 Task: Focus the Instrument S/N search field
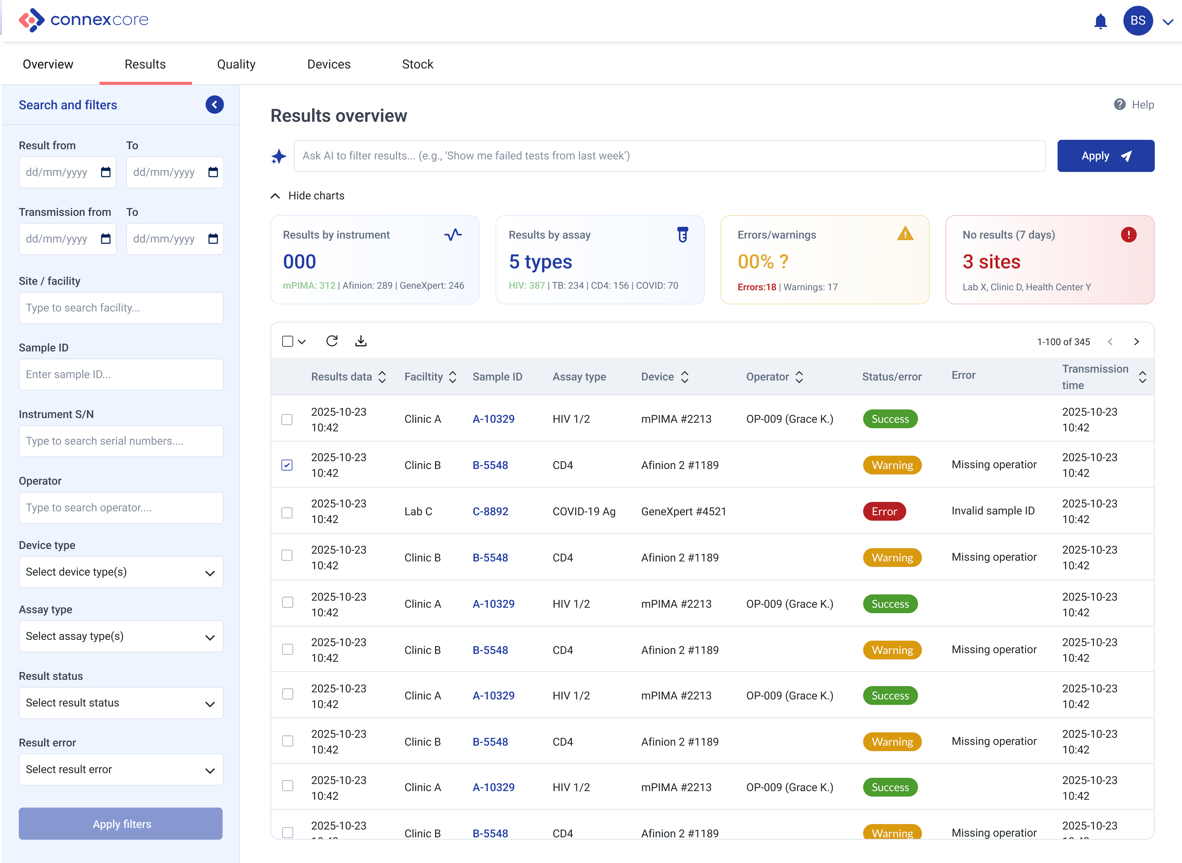click(x=121, y=441)
